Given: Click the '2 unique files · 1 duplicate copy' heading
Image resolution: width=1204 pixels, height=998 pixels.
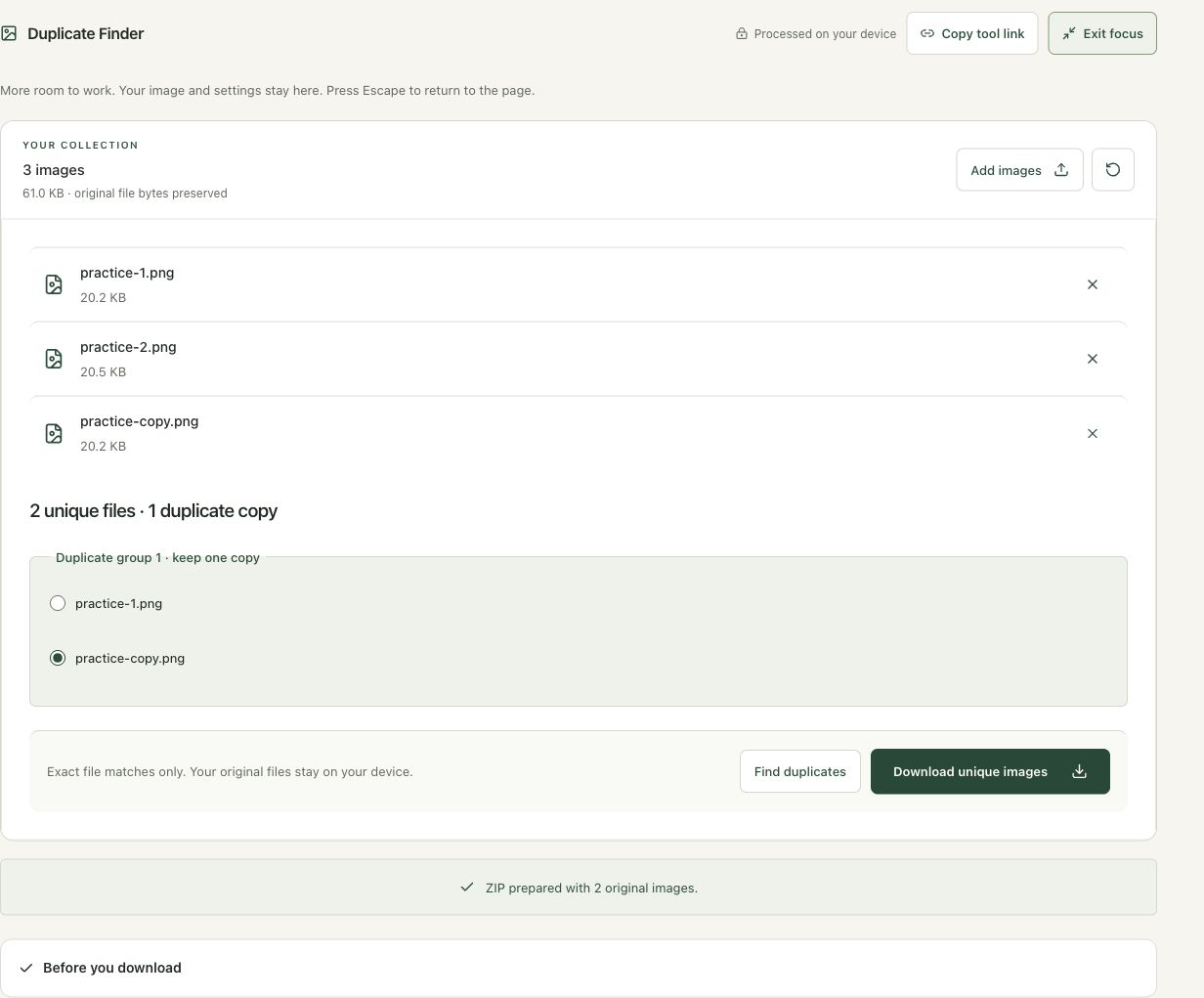Looking at the screenshot, I should (153, 511).
